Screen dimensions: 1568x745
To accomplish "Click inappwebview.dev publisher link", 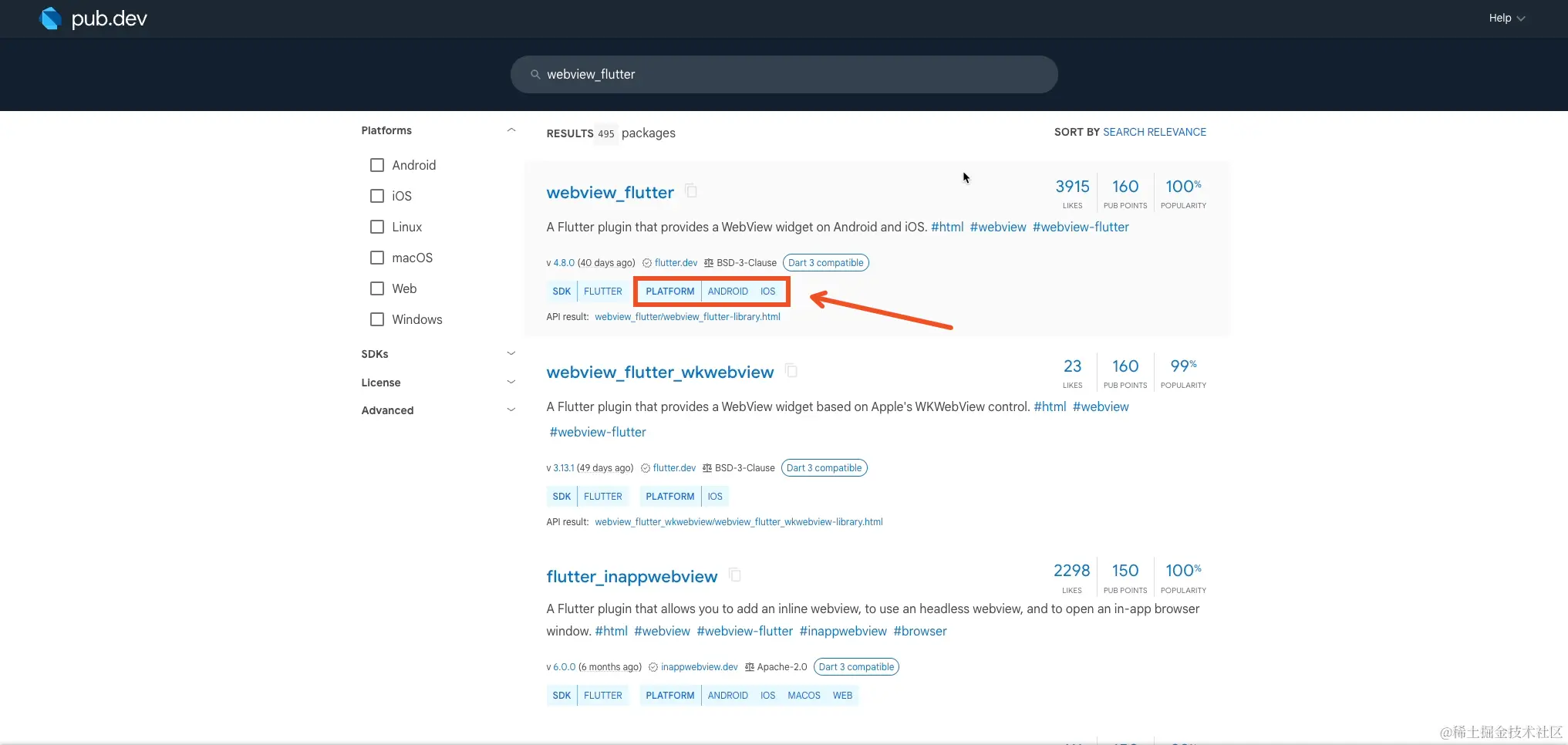I will click(699, 667).
